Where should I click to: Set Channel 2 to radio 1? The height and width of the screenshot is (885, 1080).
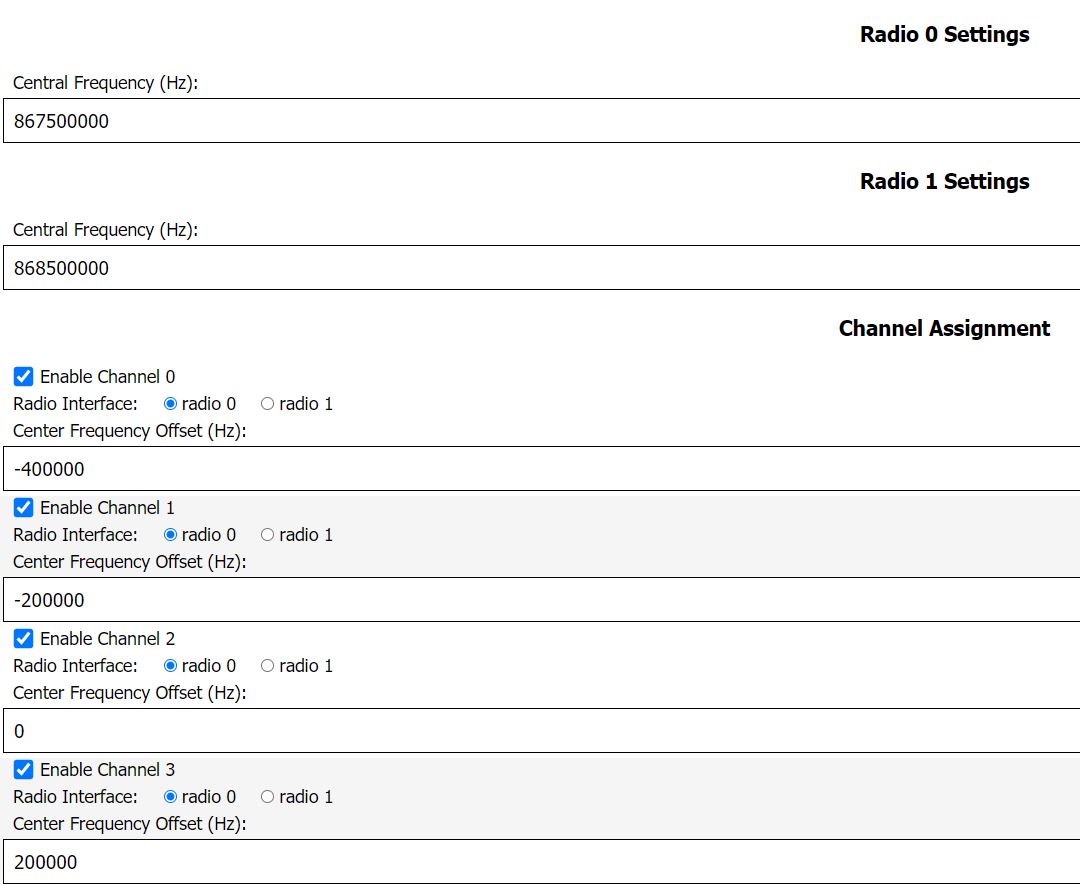point(267,666)
